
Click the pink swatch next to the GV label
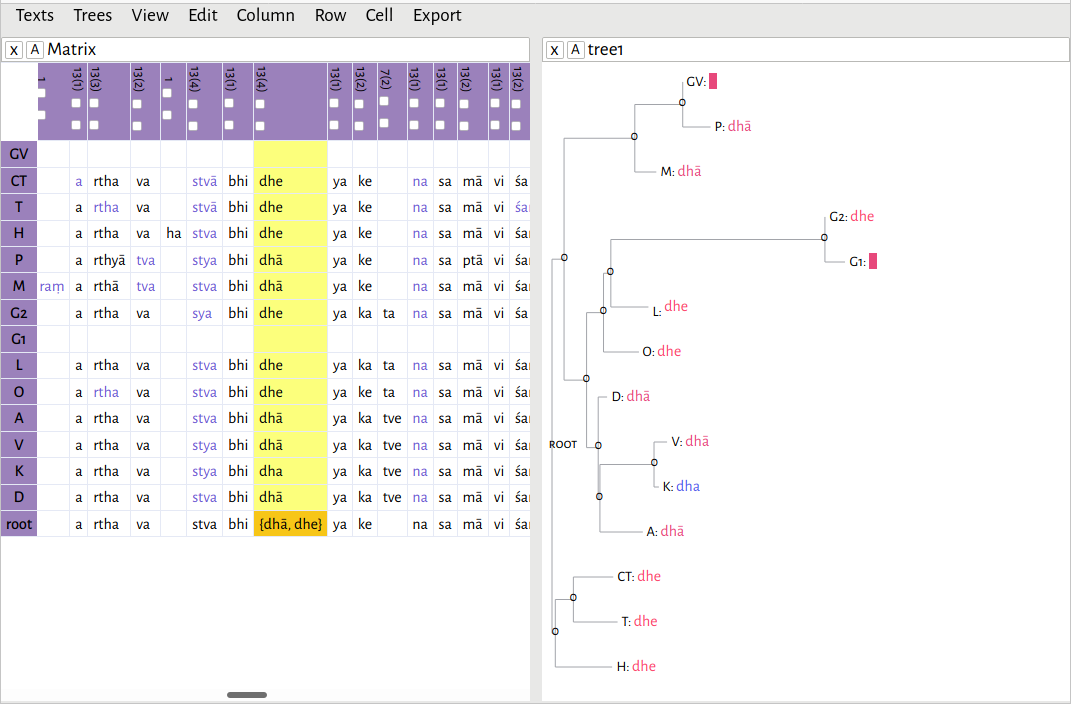coord(711,82)
